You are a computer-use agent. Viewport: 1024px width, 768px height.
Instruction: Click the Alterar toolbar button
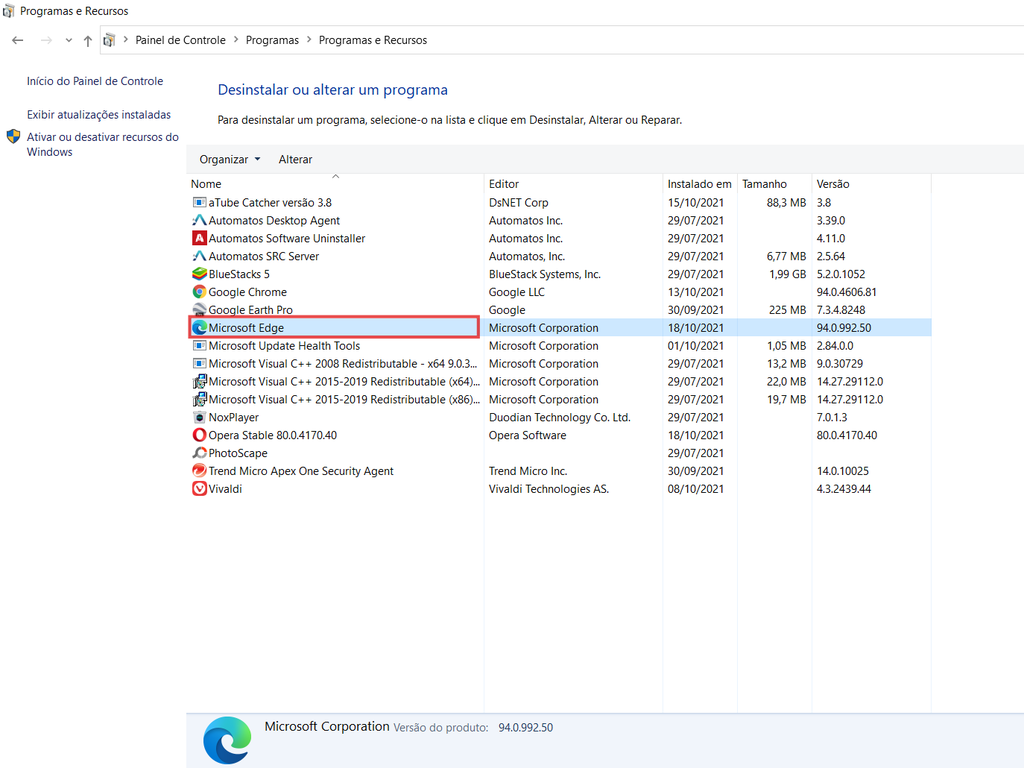(295, 159)
